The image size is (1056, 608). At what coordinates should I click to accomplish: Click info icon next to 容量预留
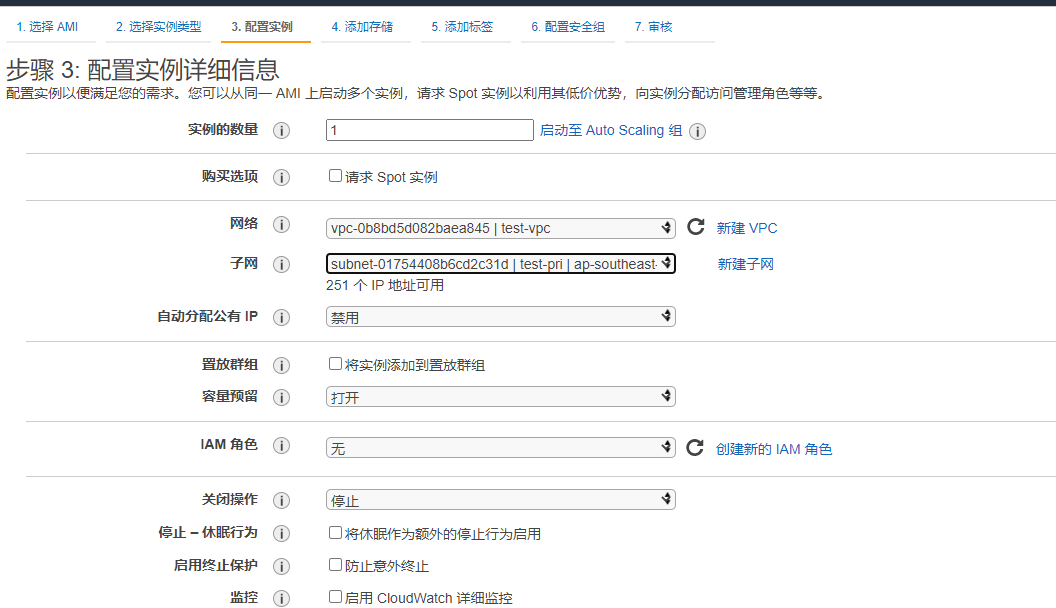point(282,397)
